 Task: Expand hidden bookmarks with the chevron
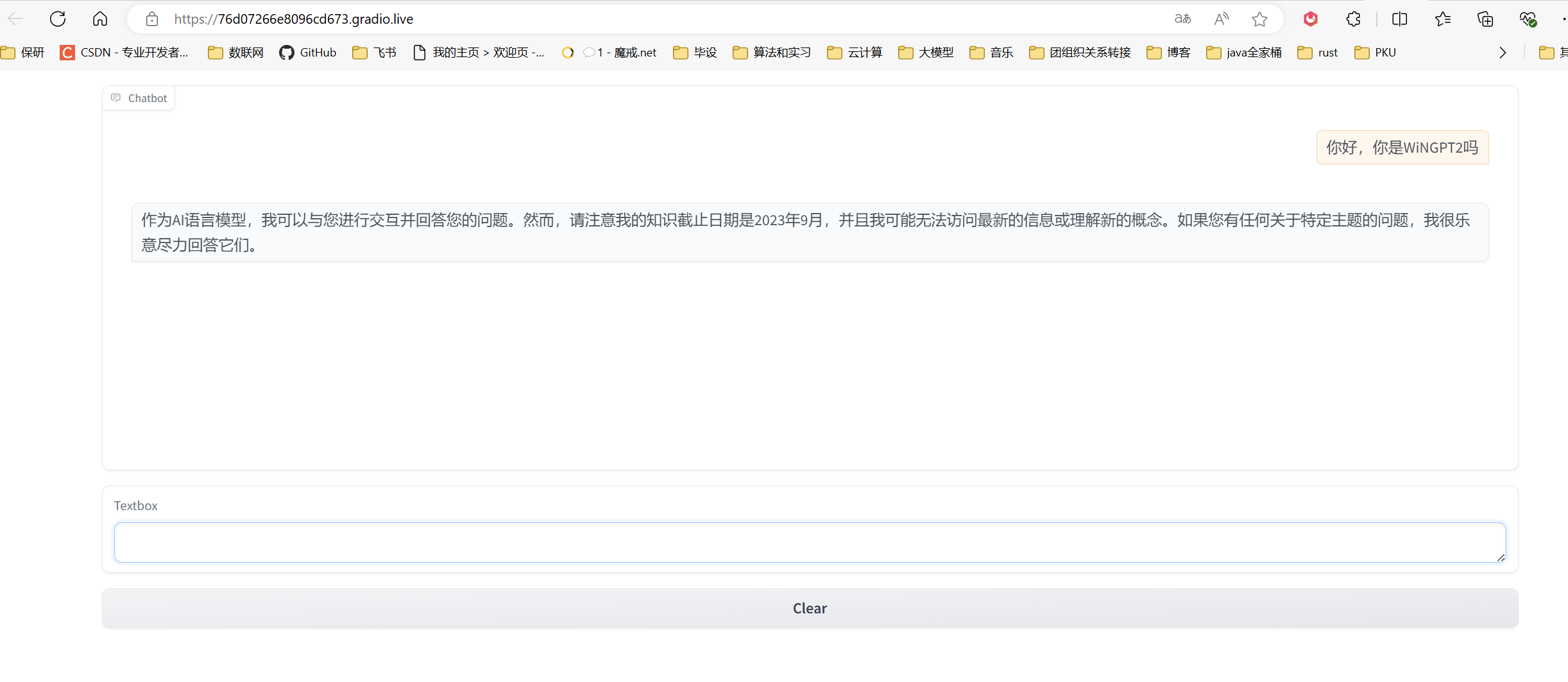point(1502,53)
